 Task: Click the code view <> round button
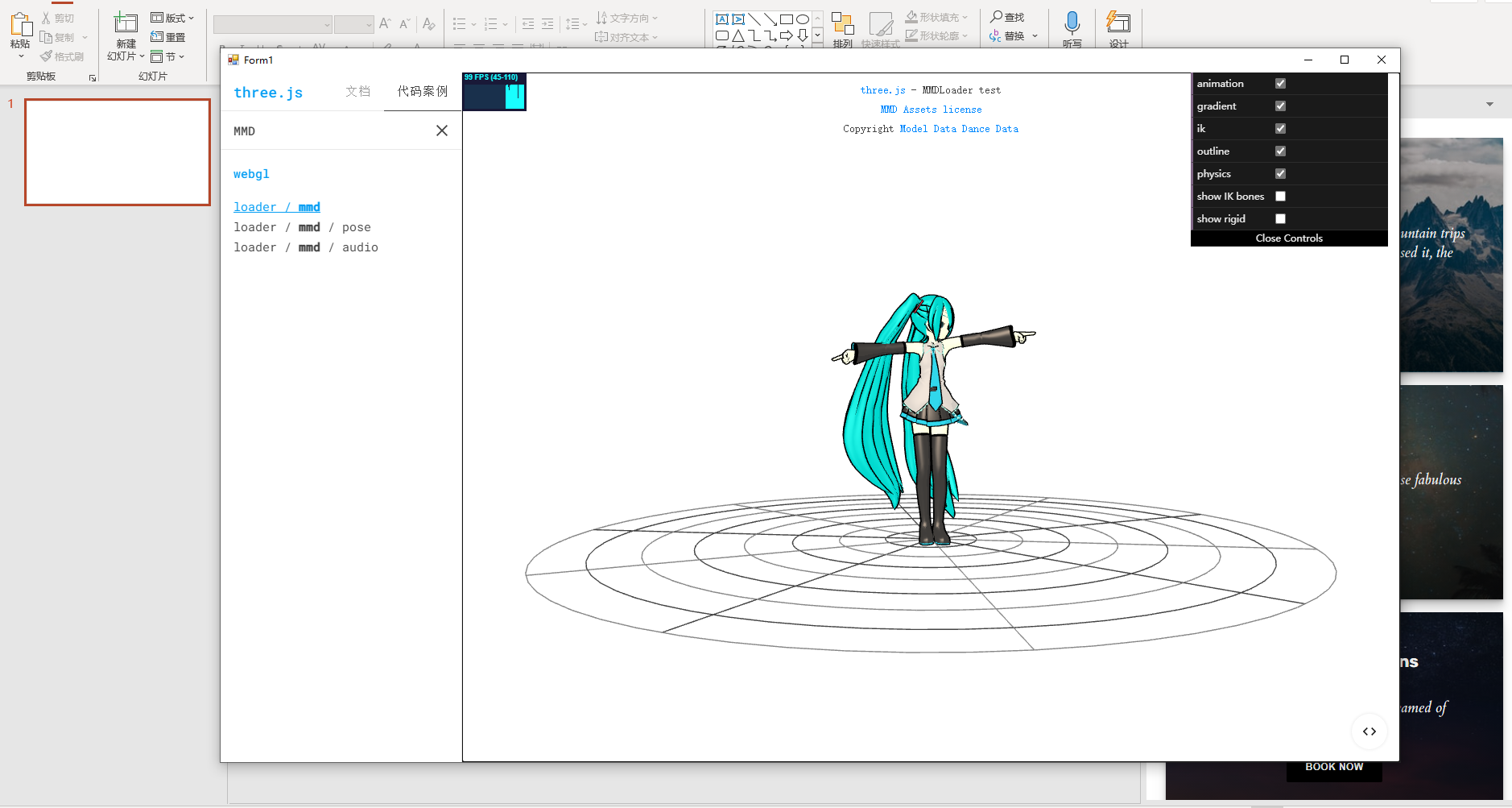(x=1369, y=731)
